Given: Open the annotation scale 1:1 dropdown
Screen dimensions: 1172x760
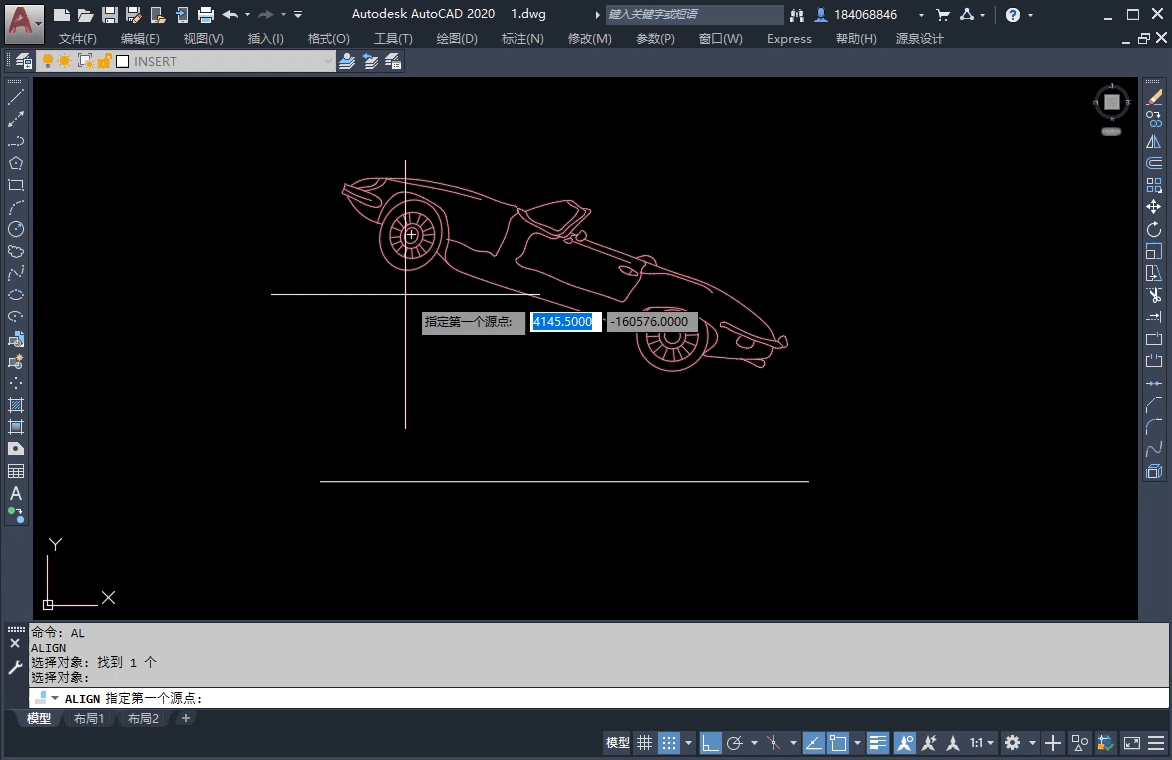Looking at the screenshot, I should click(x=981, y=743).
